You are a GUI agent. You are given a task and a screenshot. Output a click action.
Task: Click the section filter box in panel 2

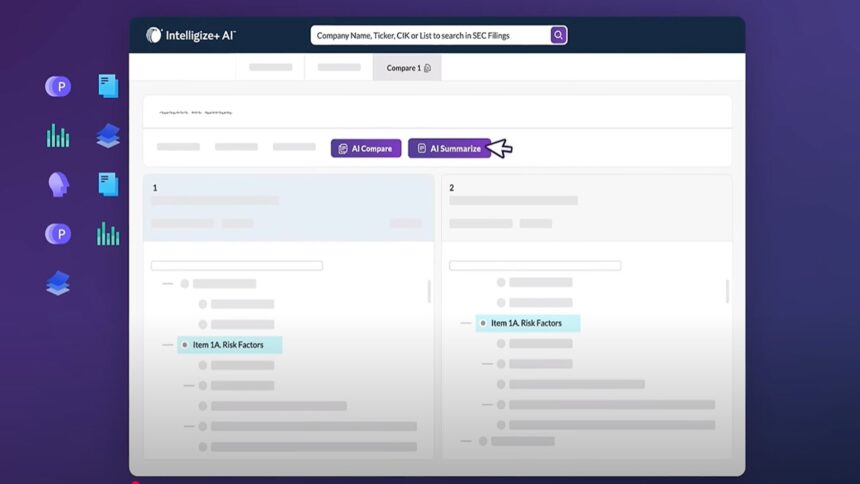coord(535,266)
